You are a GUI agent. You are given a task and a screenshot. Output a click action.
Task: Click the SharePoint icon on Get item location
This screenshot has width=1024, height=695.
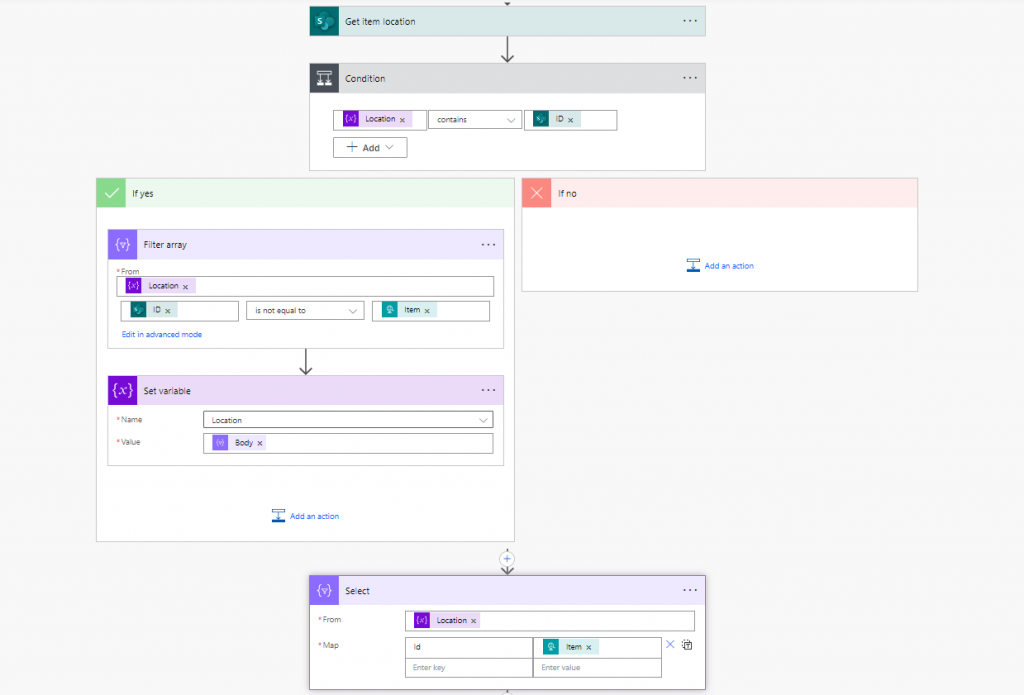click(x=325, y=21)
